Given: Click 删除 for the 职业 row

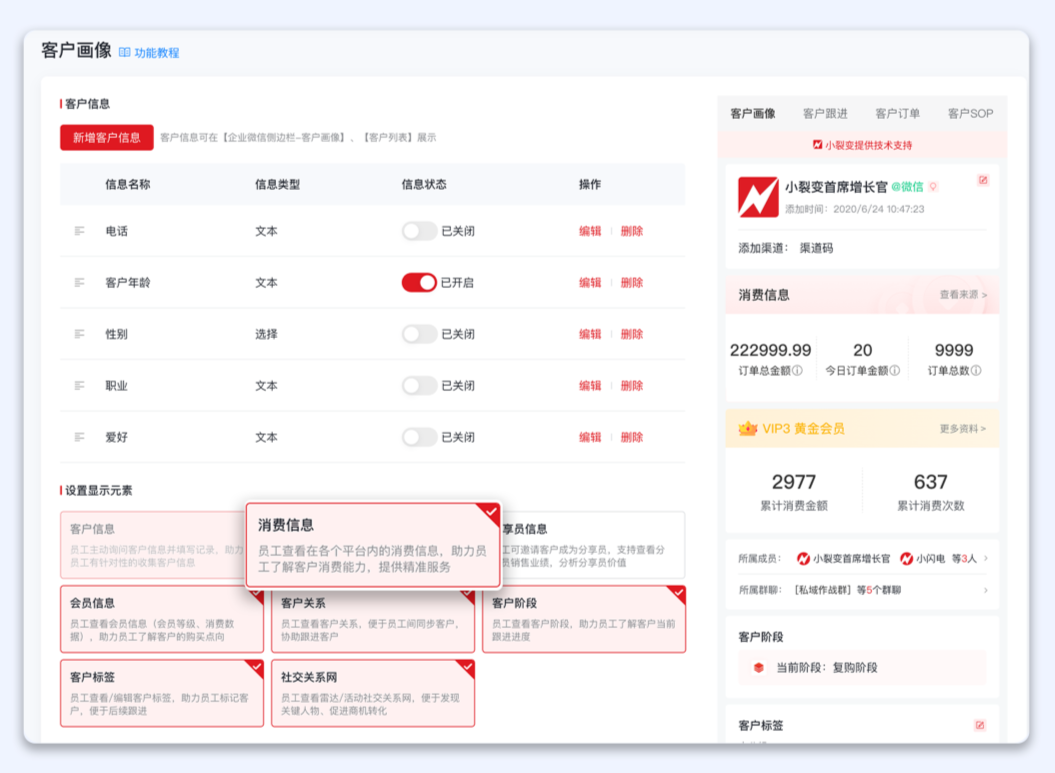Looking at the screenshot, I should pos(632,386).
